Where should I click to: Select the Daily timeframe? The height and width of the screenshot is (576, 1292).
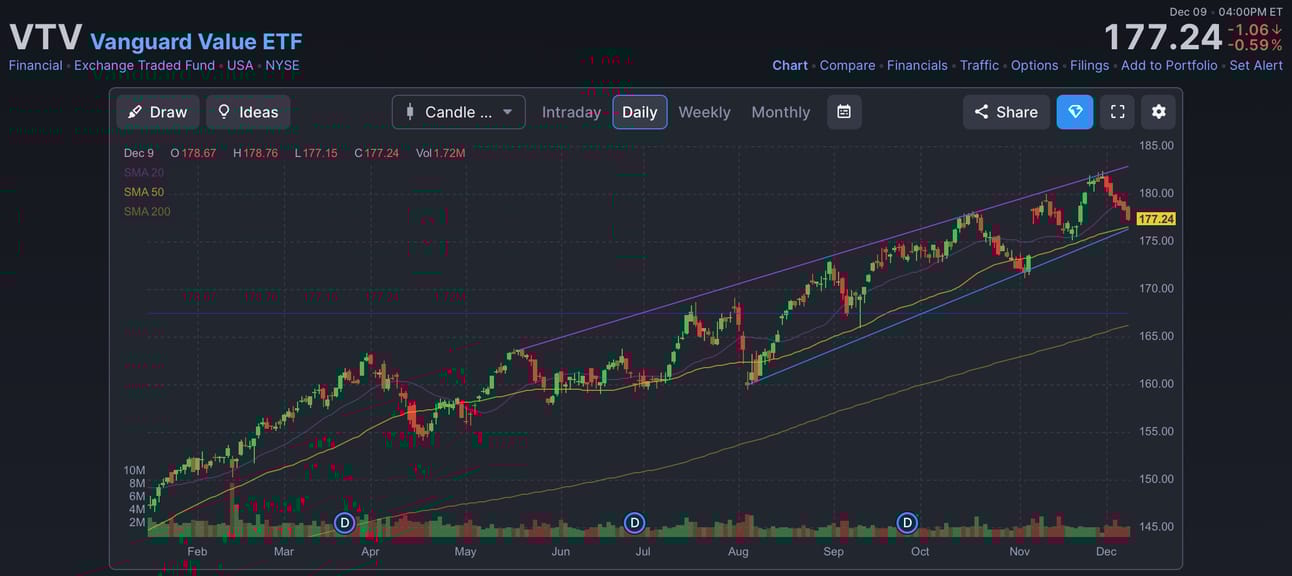click(x=640, y=112)
